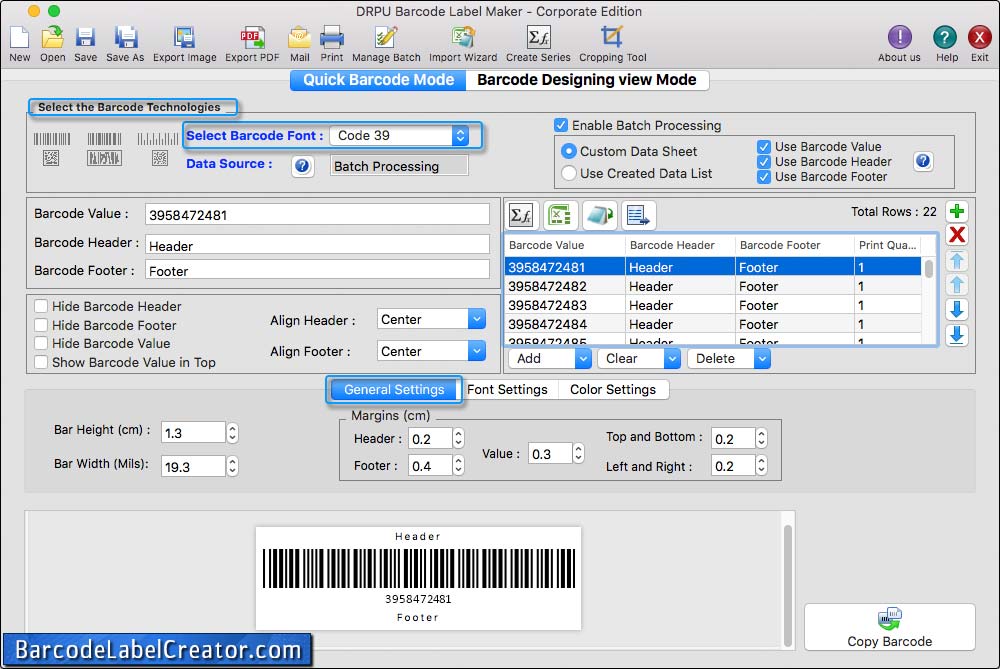Click the Save As toolbar icon
1000x669 pixels.
[x=126, y=38]
